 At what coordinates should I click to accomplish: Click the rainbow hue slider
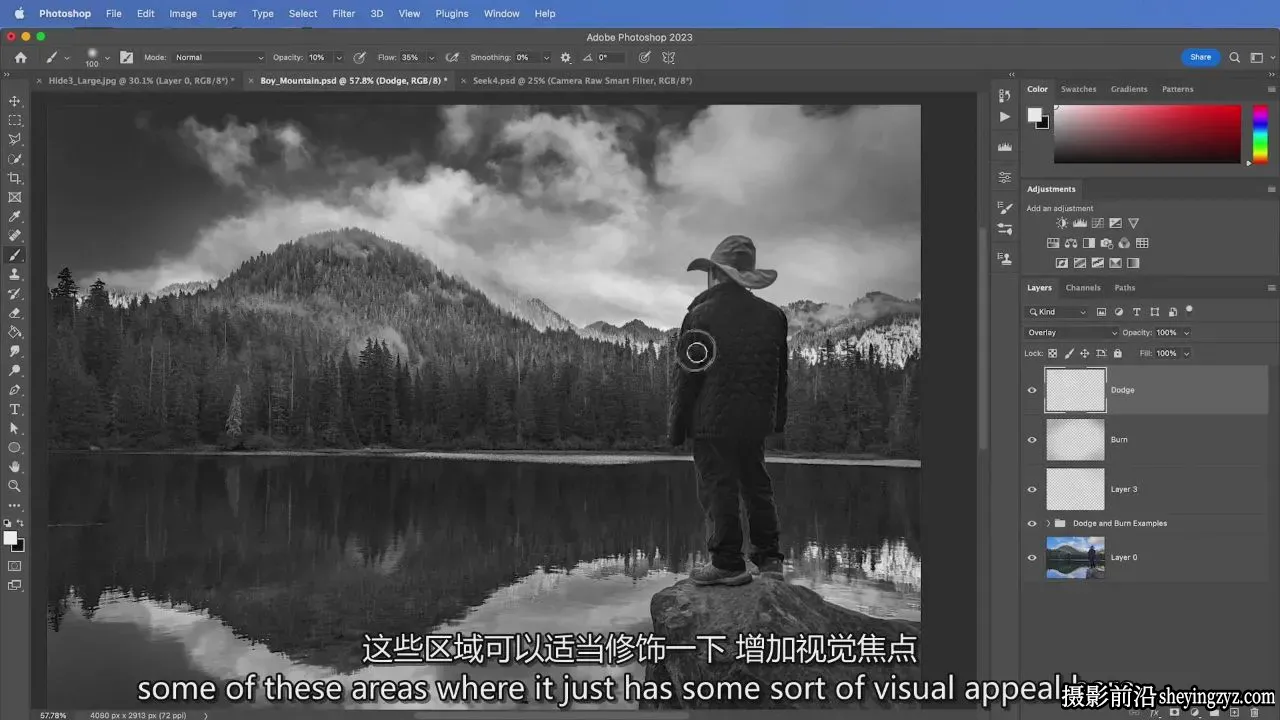click(1260, 134)
